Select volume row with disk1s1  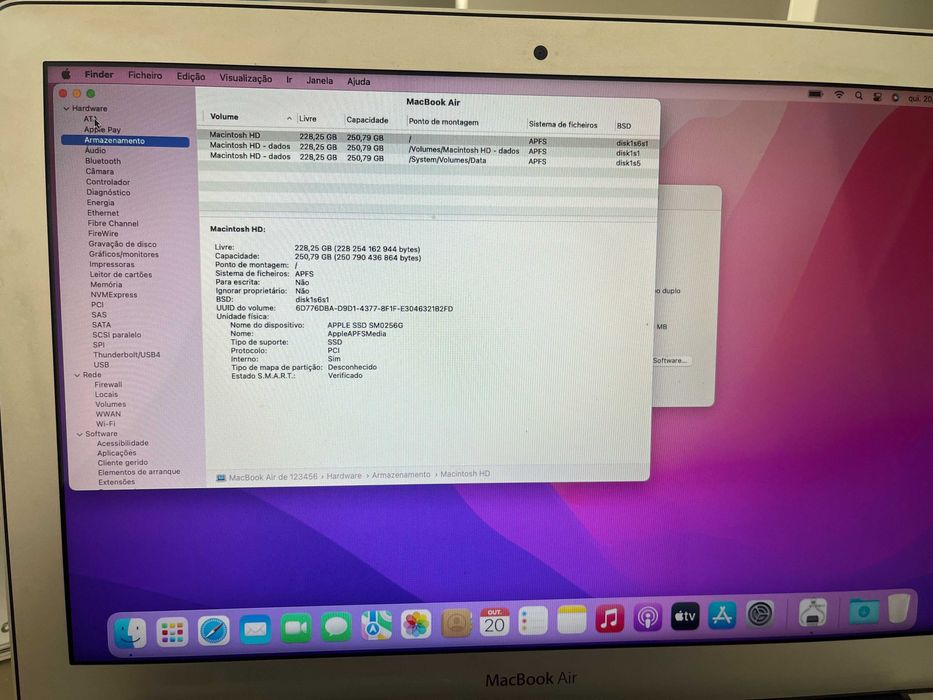pyautogui.click(x=428, y=149)
